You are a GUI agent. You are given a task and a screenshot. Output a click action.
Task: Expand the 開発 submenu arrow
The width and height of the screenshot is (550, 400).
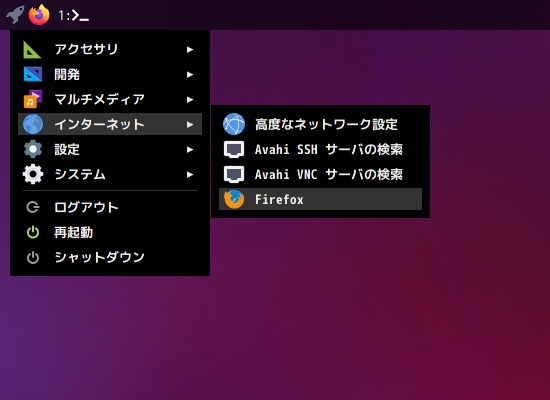click(x=190, y=74)
